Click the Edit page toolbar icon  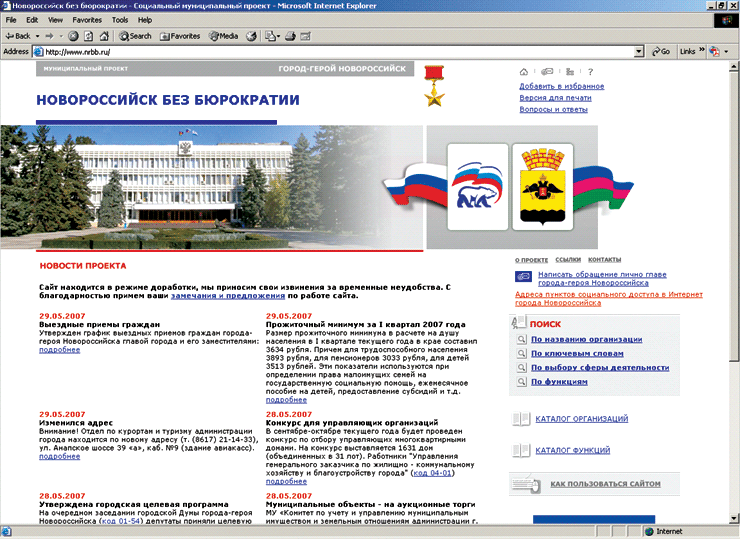(306, 36)
